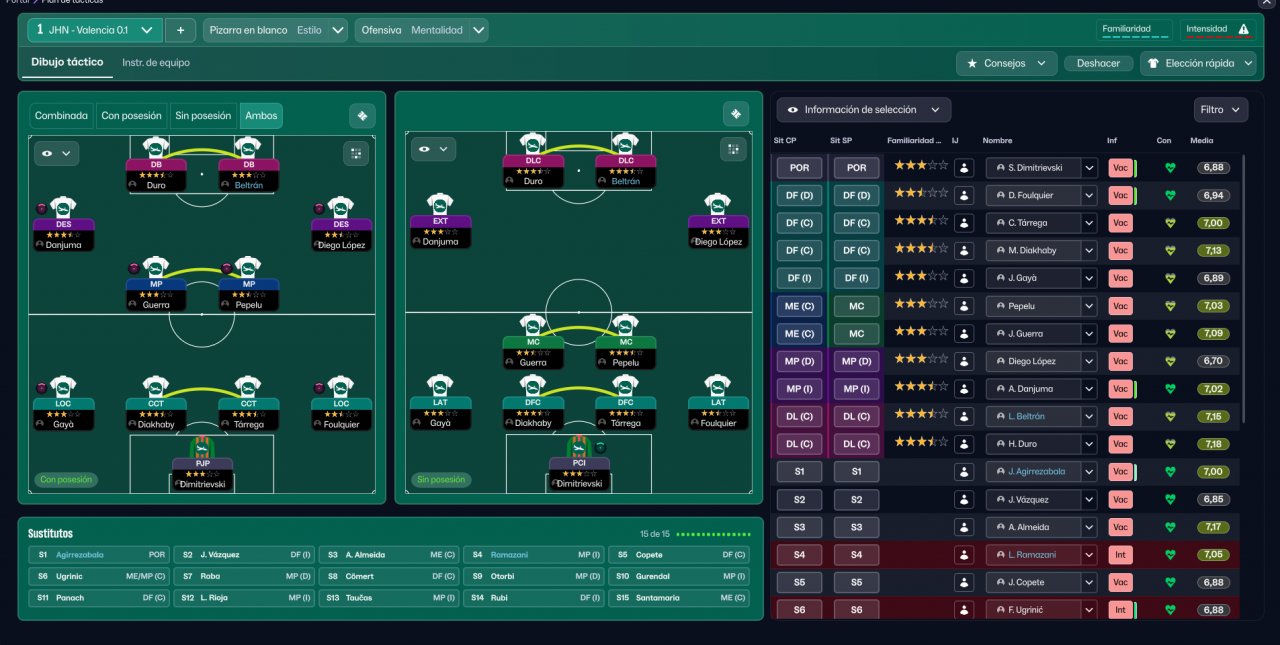Click the IJ person icon in Pepelu row

point(964,306)
